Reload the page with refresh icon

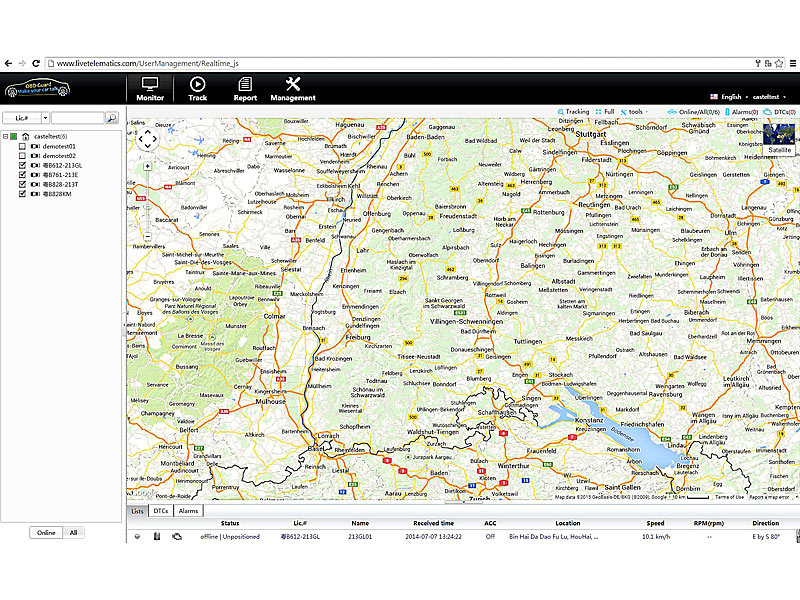pyautogui.click(x=36, y=63)
